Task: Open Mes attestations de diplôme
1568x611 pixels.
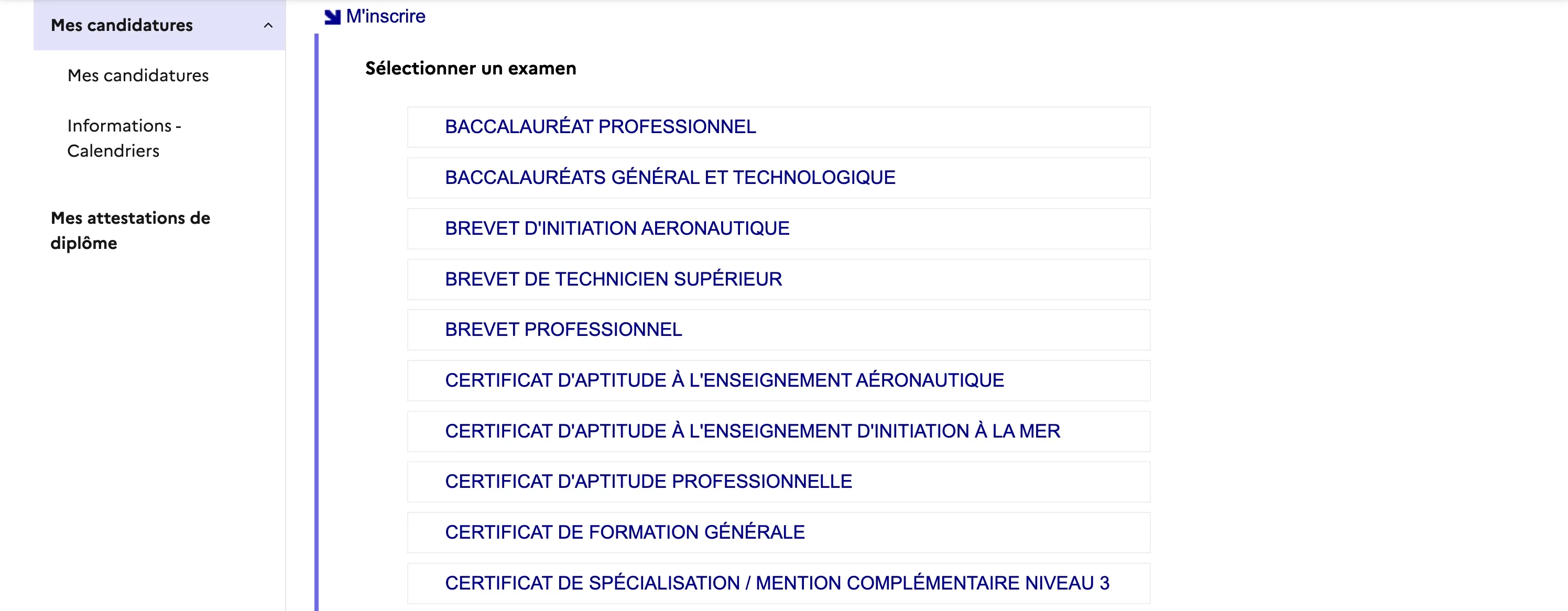Action: click(130, 231)
